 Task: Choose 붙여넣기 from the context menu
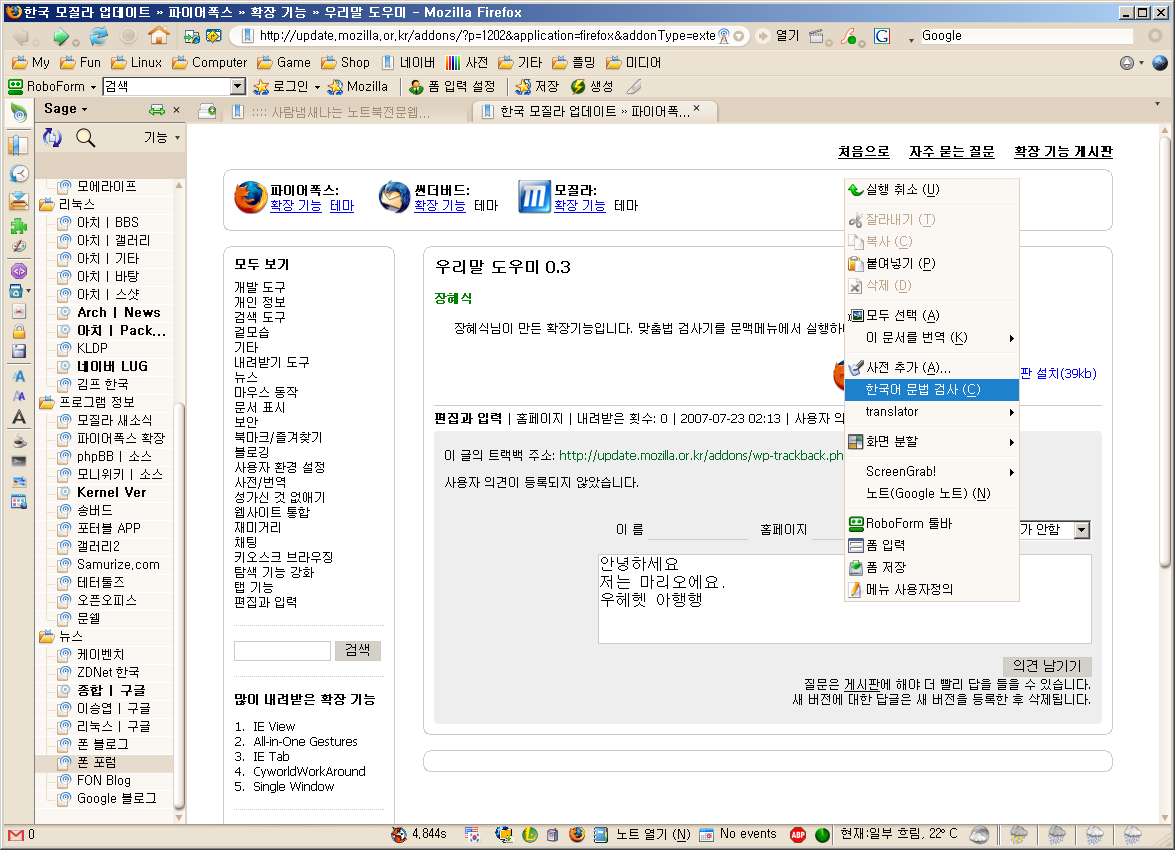pos(931,264)
